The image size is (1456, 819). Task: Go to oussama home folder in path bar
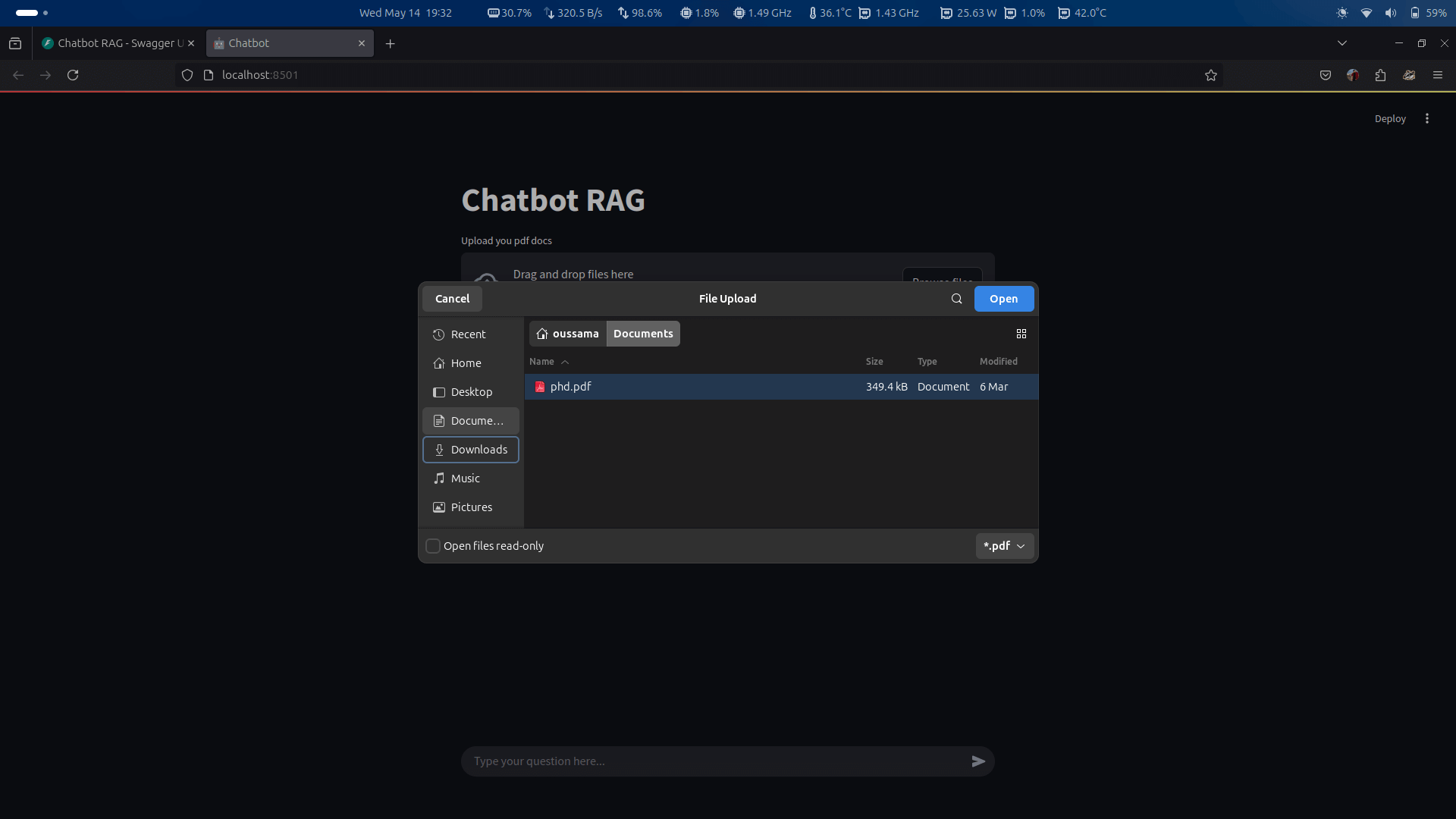(568, 334)
